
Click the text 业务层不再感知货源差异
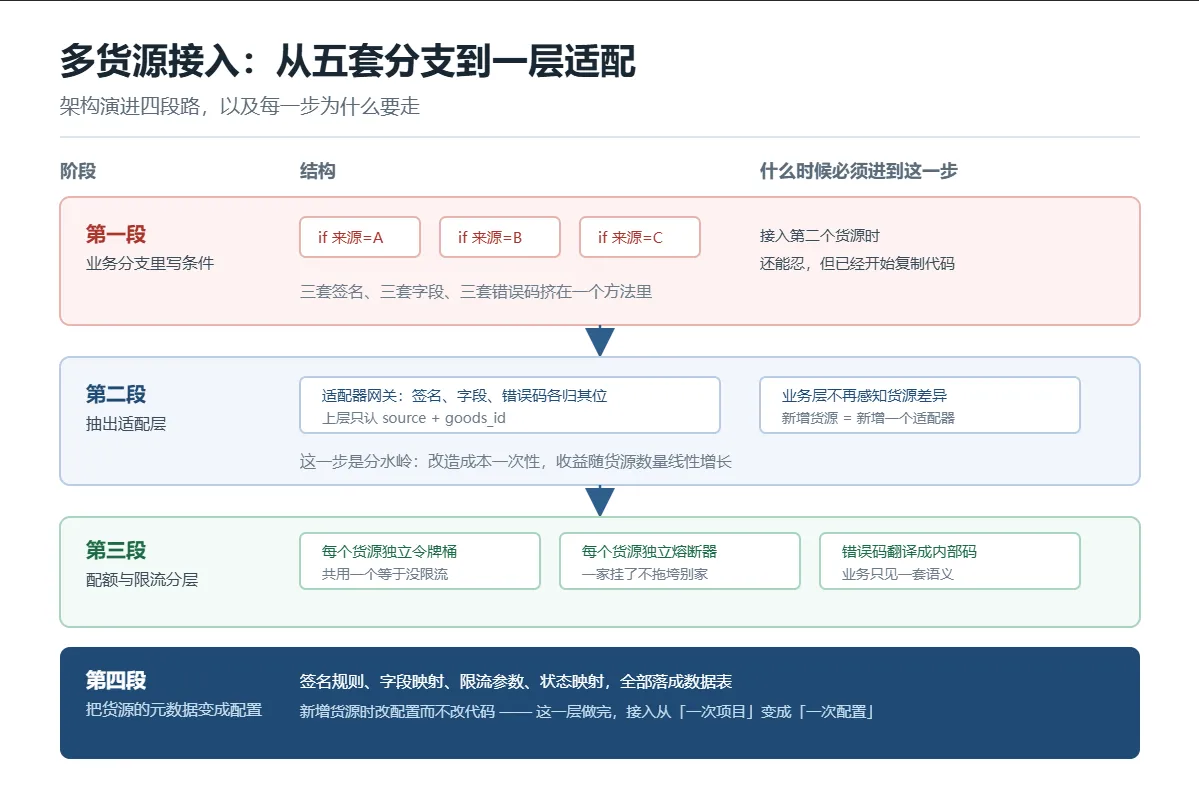pos(864,395)
